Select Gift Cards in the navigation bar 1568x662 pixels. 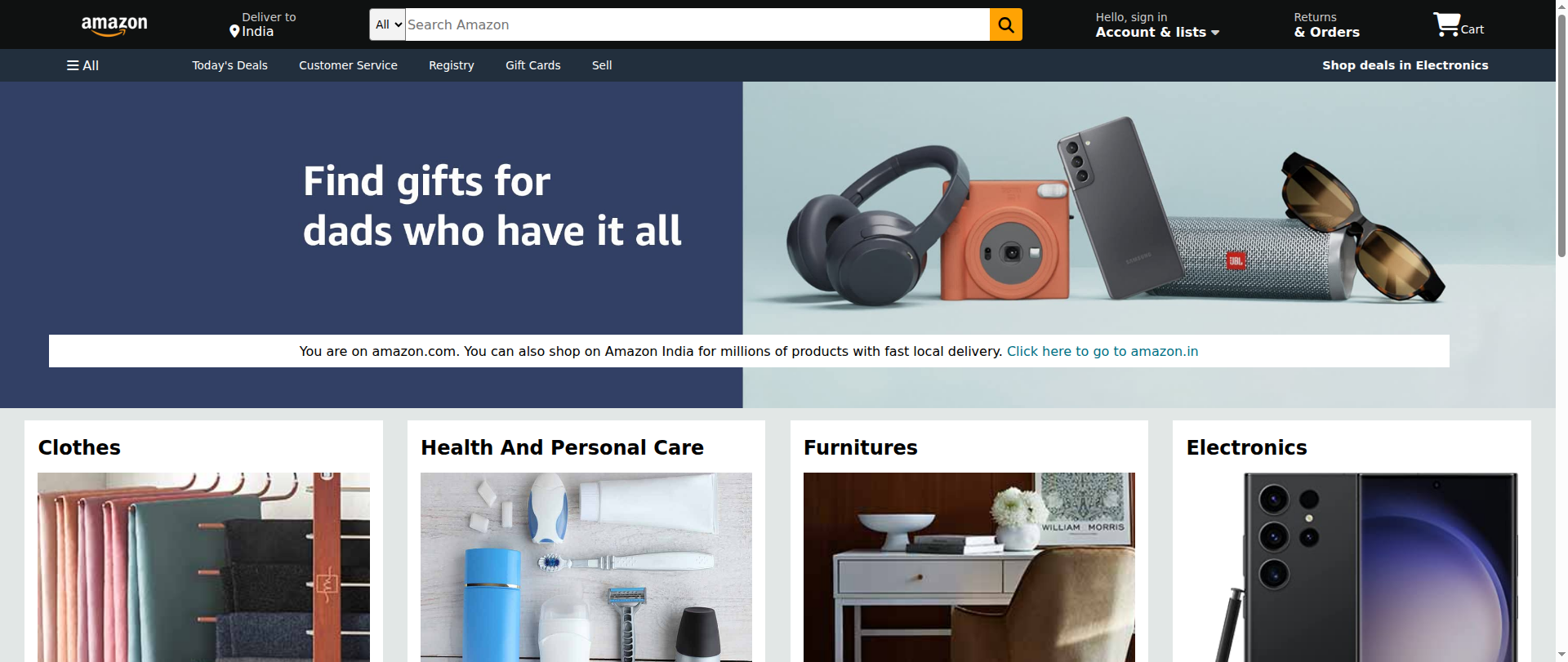pos(533,65)
